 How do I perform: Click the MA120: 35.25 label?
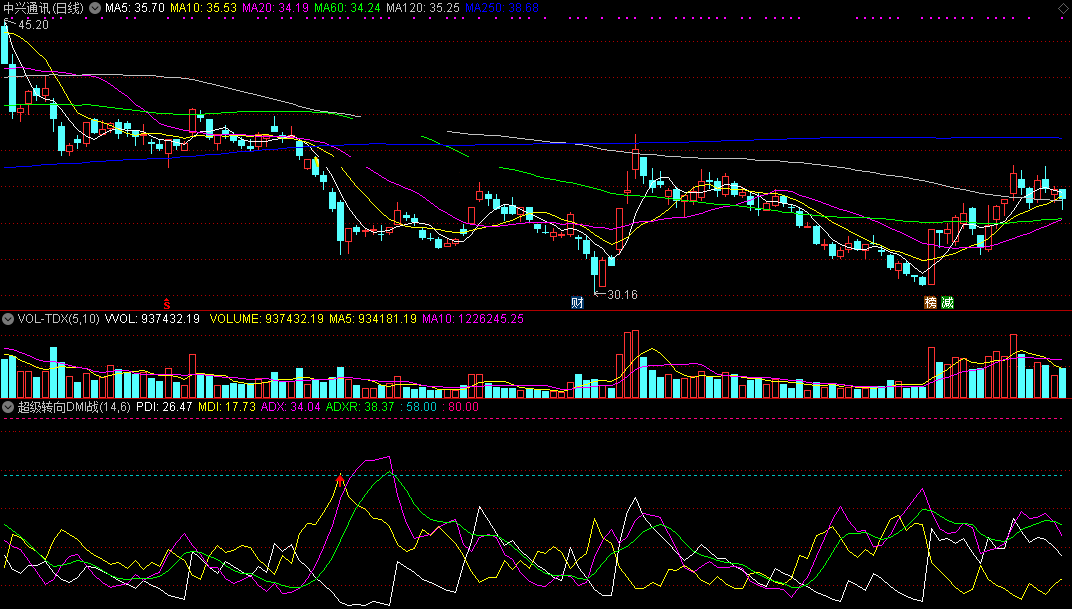(x=423, y=8)
